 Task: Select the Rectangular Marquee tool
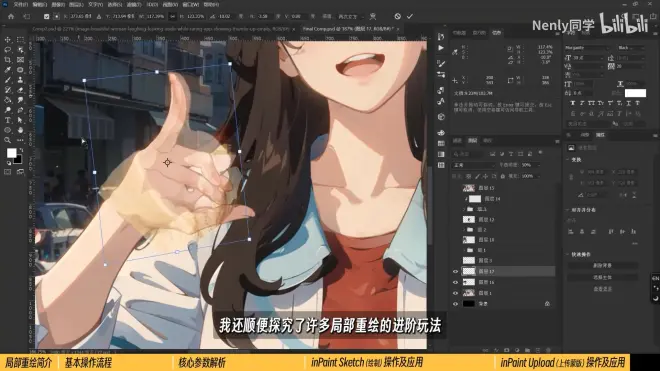(x=20, y=40)
